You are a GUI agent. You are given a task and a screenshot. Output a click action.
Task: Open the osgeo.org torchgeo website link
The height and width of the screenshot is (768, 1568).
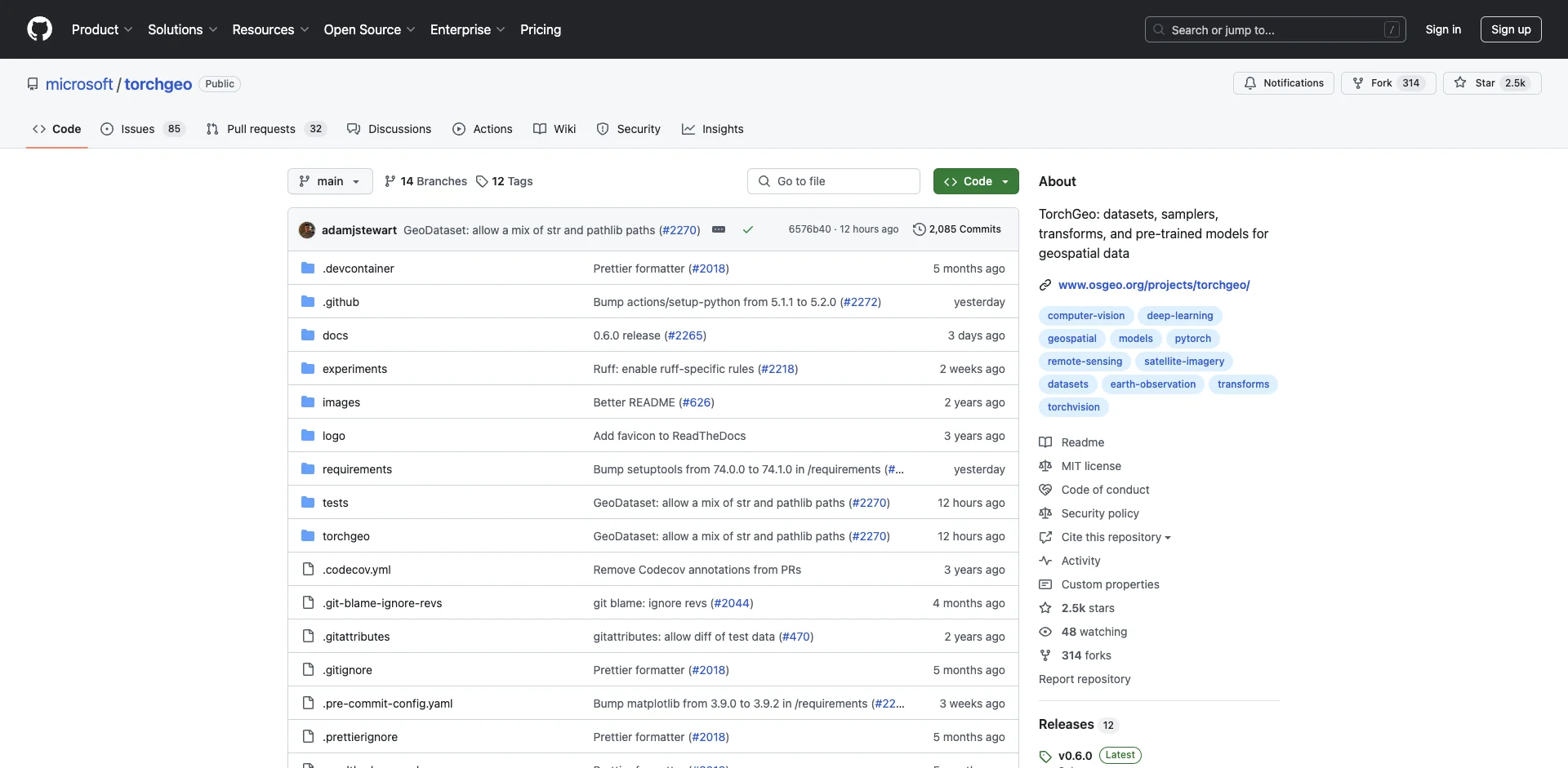[x=1154, y=285]
